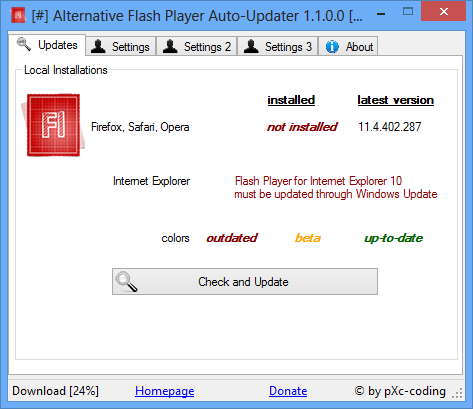The image size is (473, 409).
Task: Open the Homepage link
Action: 165,391
